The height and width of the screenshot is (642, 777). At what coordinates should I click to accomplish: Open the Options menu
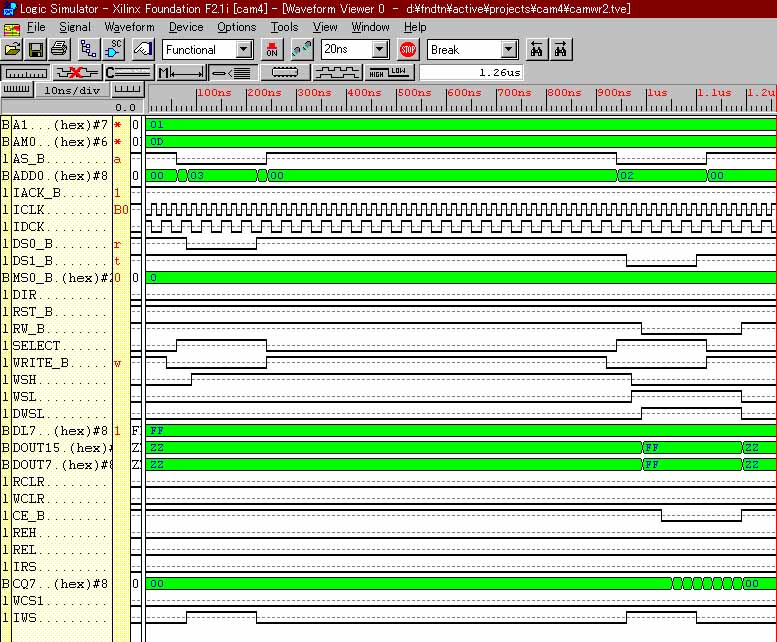(237, 27)
